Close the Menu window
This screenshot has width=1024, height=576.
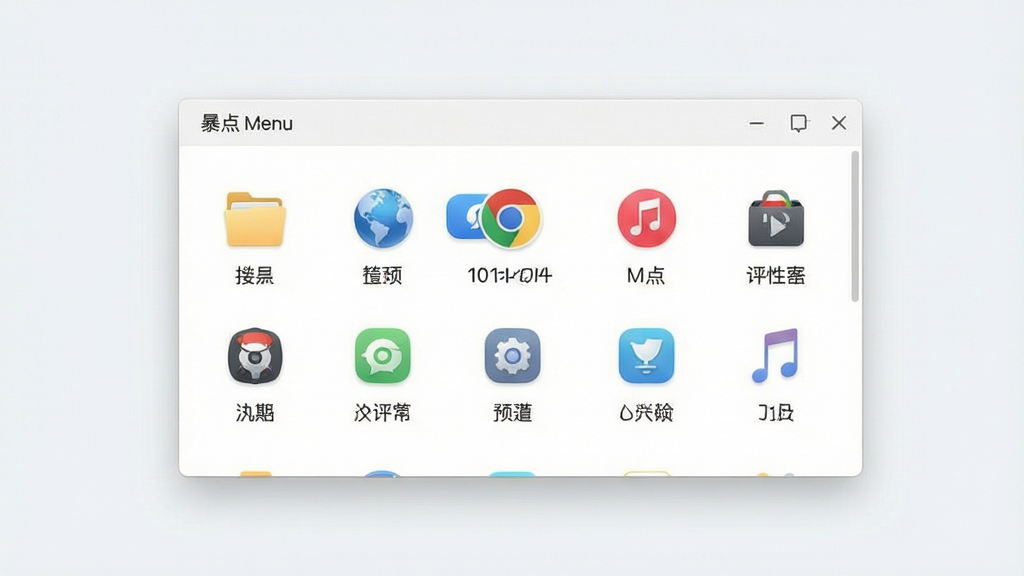[x=839, y=123]
